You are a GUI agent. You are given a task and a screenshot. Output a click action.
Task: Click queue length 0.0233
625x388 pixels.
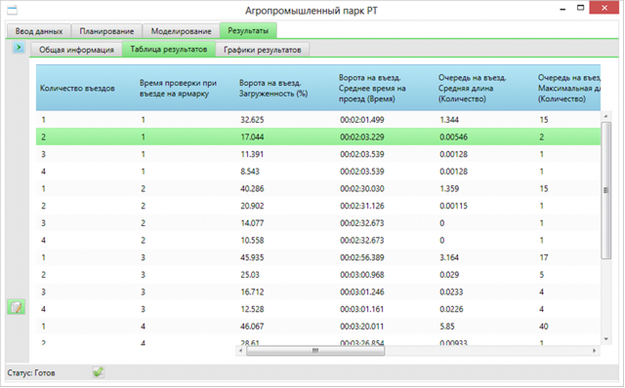point(451,292)
